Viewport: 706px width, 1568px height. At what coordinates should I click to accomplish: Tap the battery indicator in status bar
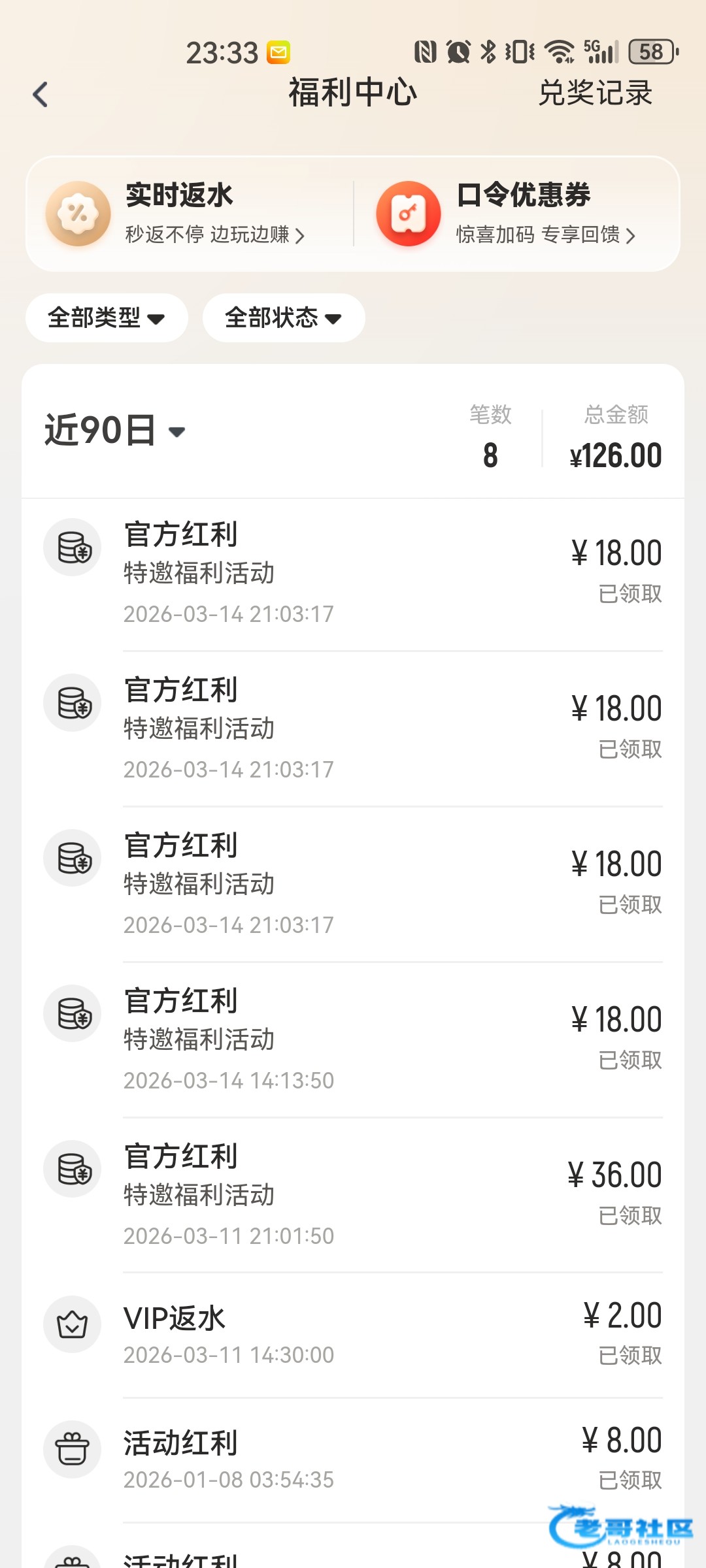click(652, 52)
